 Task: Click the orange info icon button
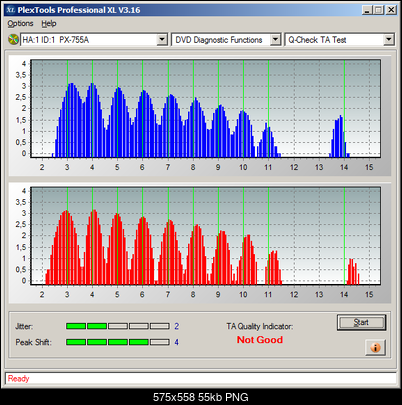click(375, 348)
